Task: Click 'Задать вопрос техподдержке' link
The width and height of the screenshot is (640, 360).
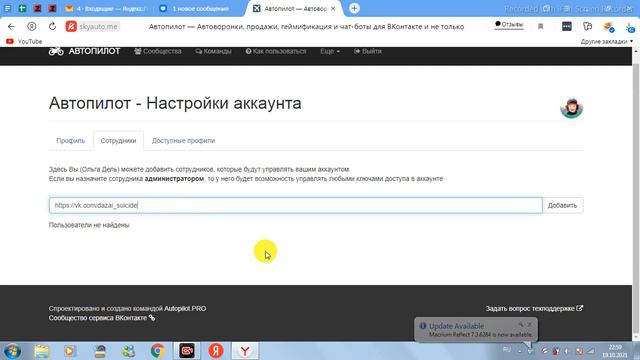Action: [x=534, y=309]
